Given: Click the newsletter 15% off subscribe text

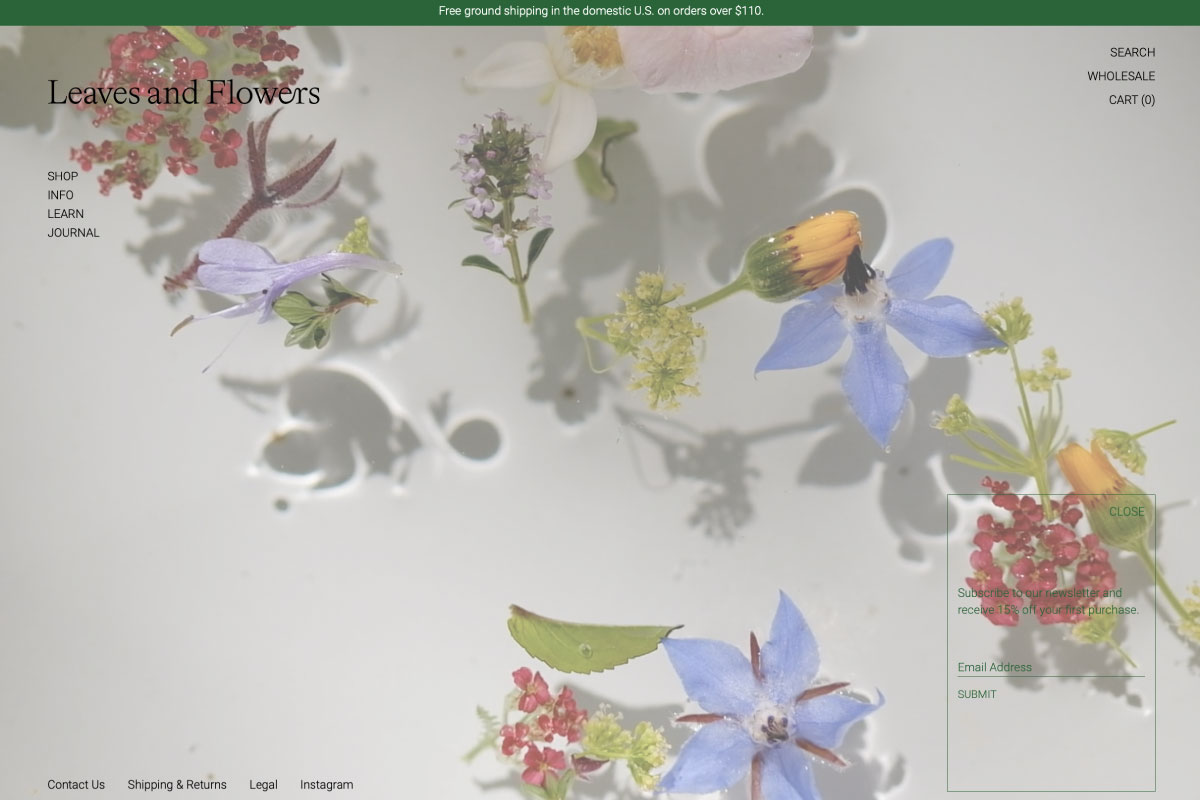Looking at the screenshot, I should coord(1048,601).
